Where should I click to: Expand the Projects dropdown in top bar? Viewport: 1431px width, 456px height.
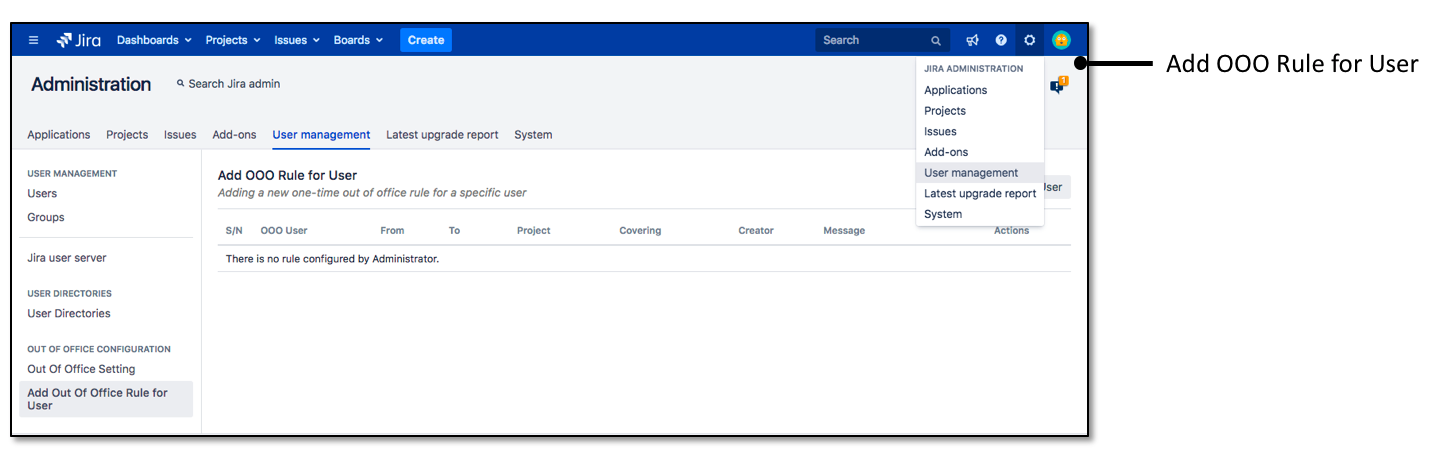tap(232, 40)
